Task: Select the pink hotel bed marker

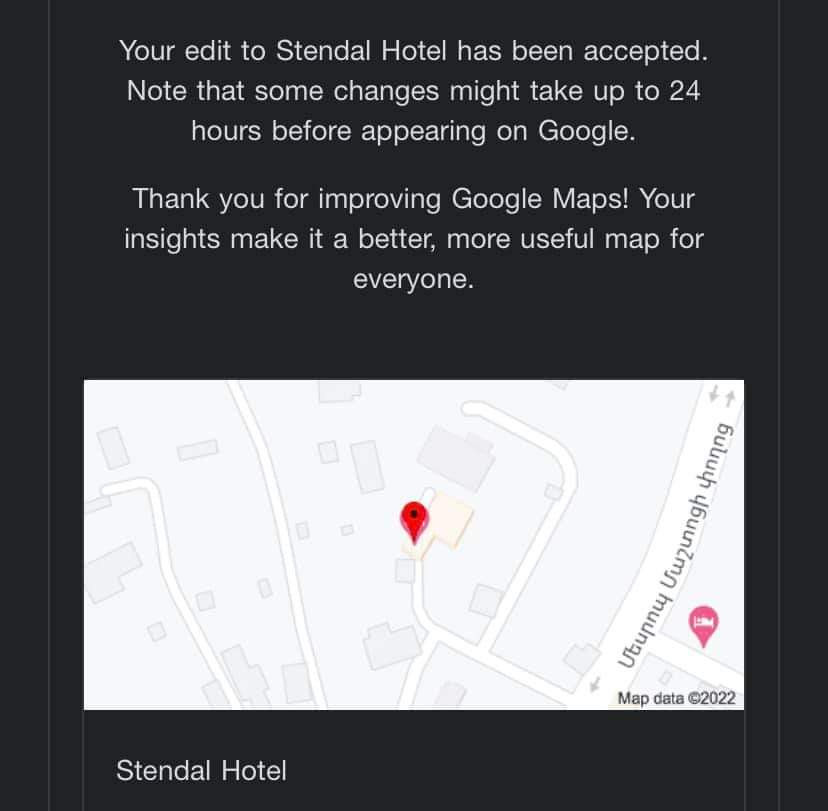Action: click(x=704, y=624)
